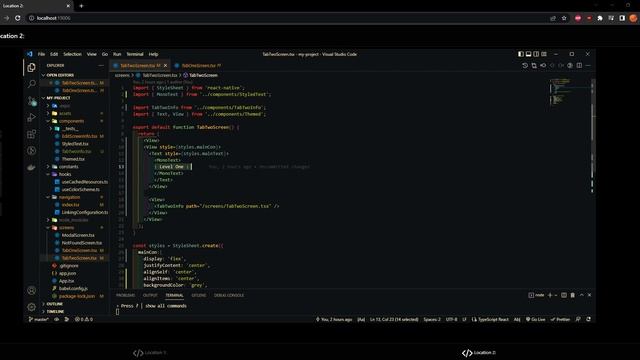Open the Manage gear icon
This screenshot has height=360, width=640.
click(x=31, y=307)
